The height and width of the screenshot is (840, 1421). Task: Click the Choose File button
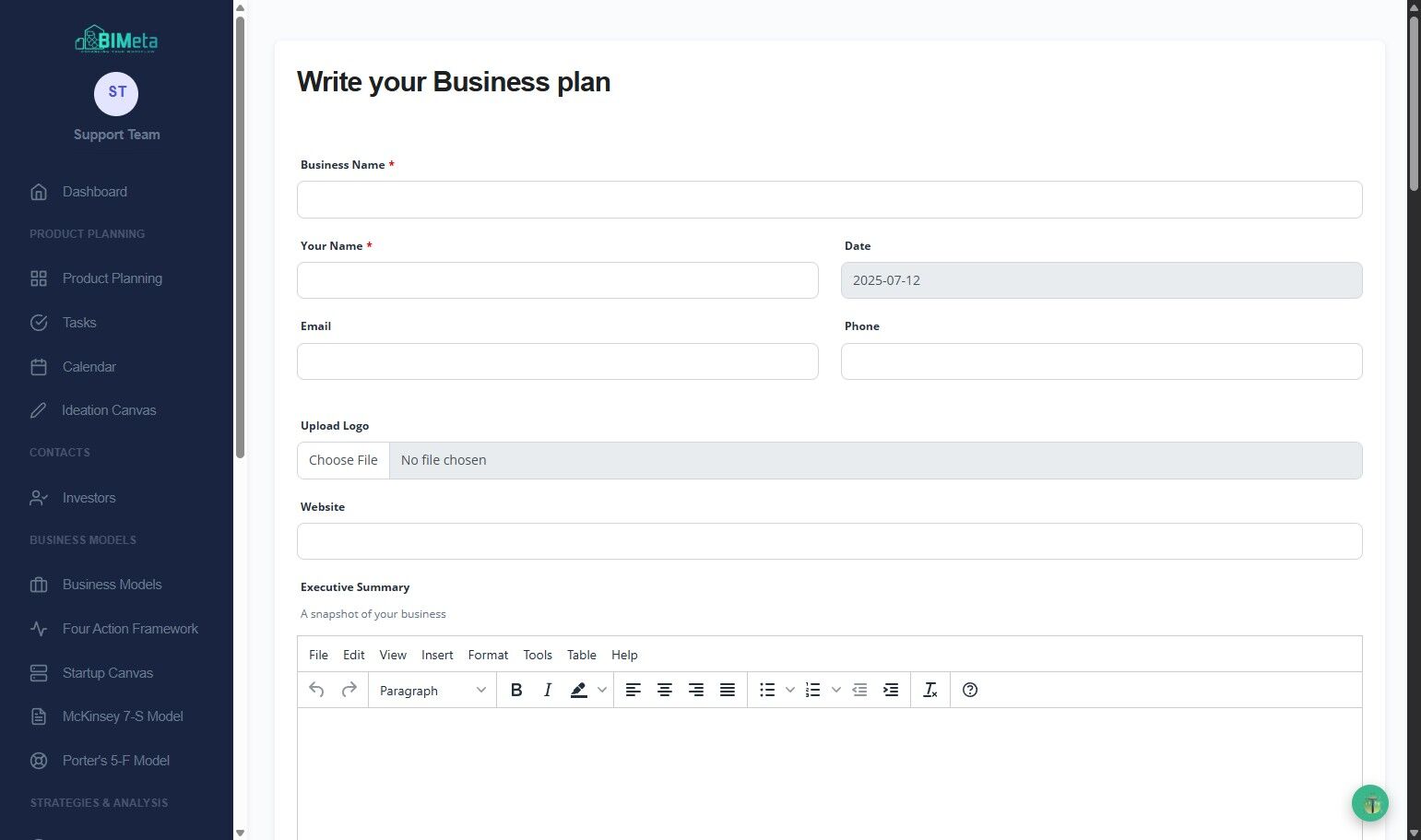pyautogui.click(x=343, y=460)
